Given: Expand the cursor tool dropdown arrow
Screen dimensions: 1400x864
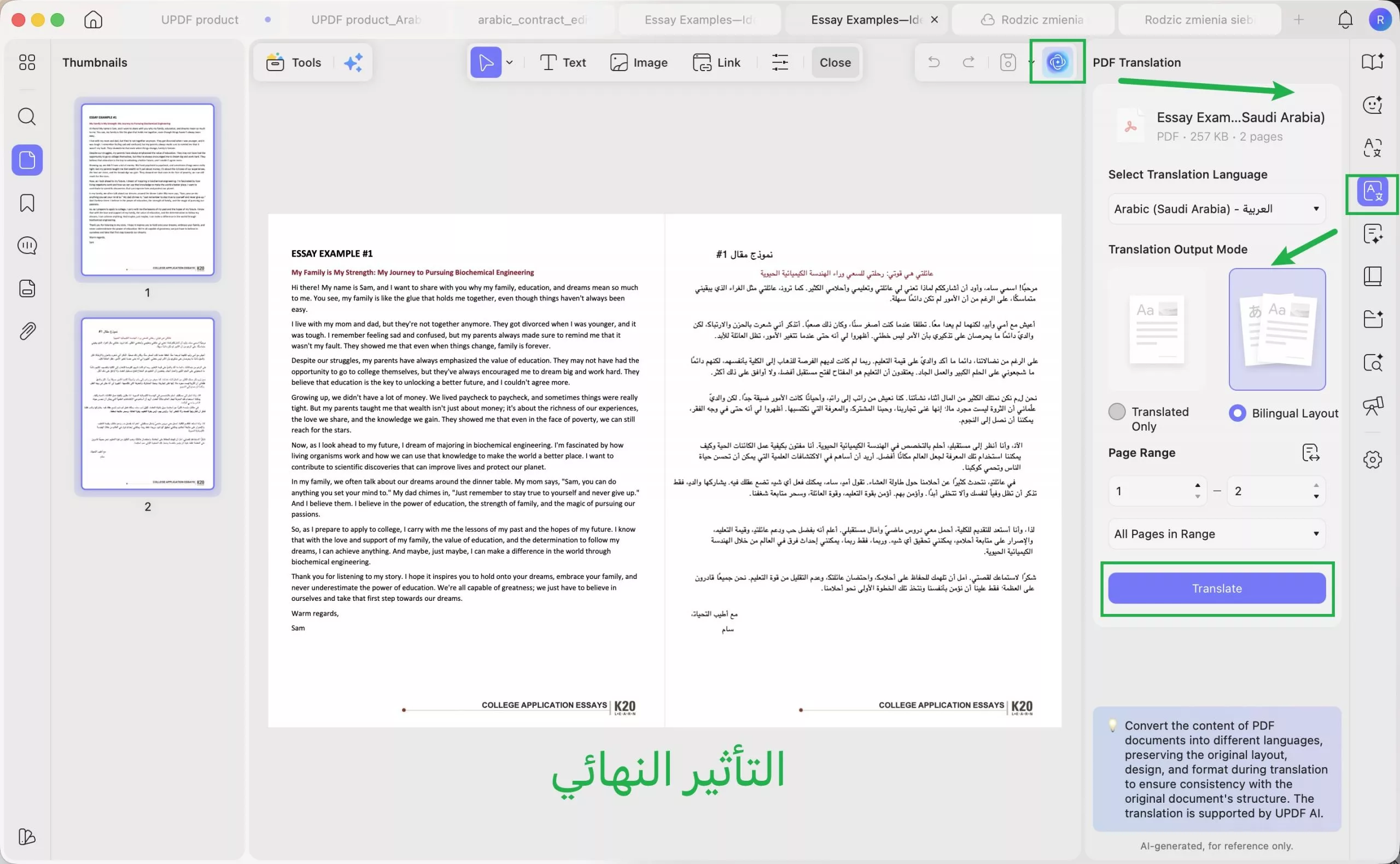Looking at the screenshot, I should [509, 62].
